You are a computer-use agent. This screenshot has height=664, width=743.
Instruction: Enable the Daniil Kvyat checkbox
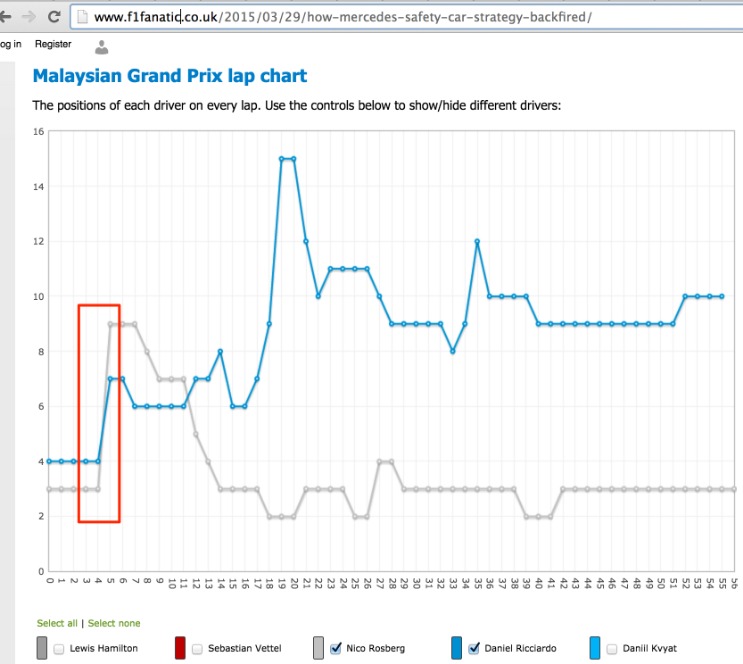tap(612, 648)
